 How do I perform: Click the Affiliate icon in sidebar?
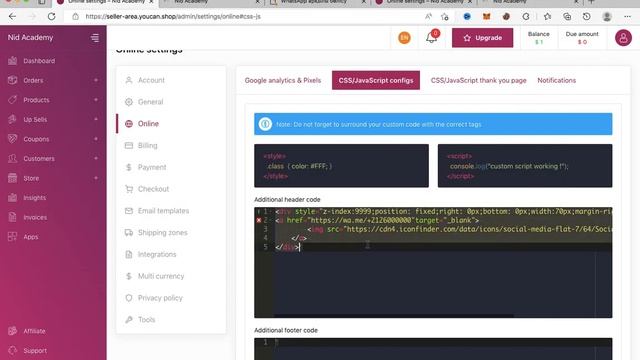click(x=13, y=331)
